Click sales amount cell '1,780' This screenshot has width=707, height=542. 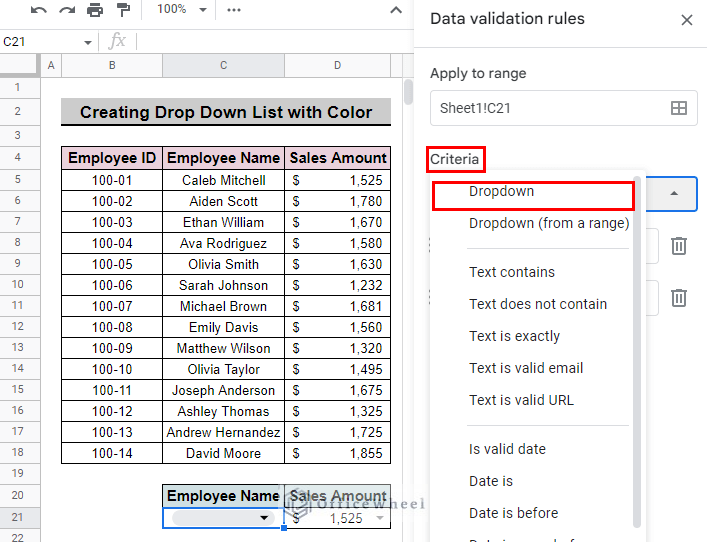click(338, 201)
